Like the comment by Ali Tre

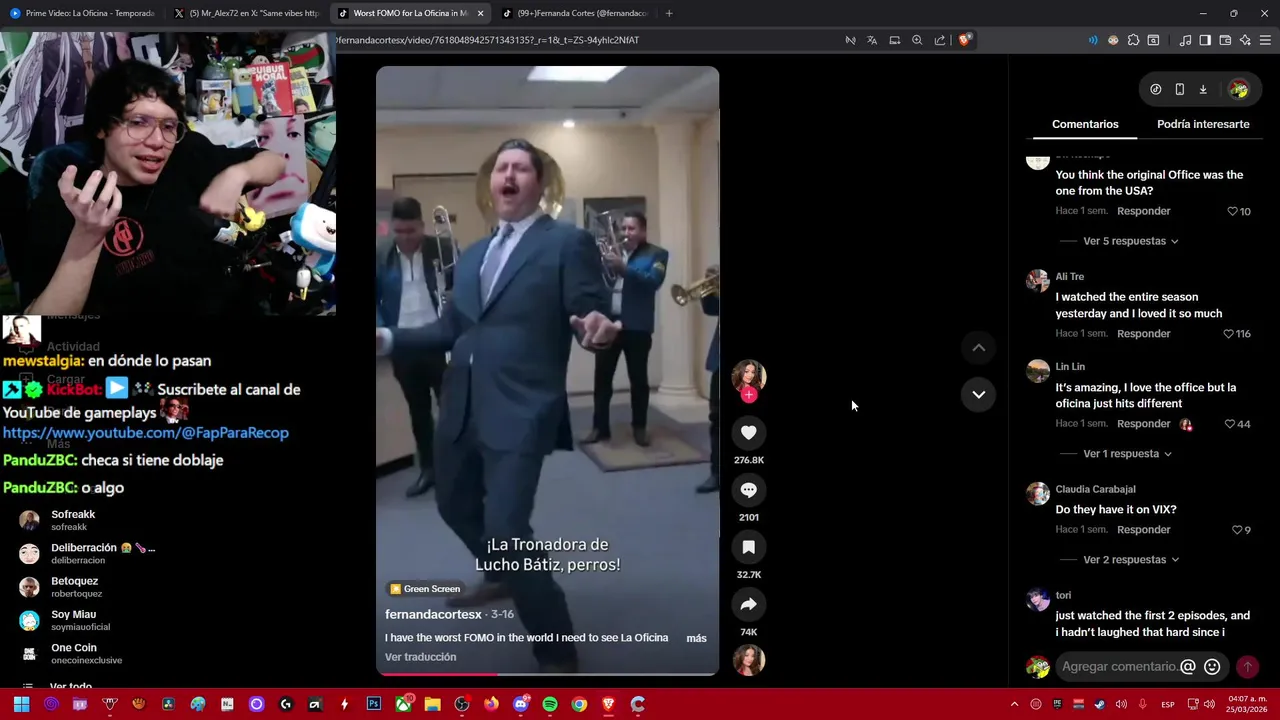tap(1229, 334)
